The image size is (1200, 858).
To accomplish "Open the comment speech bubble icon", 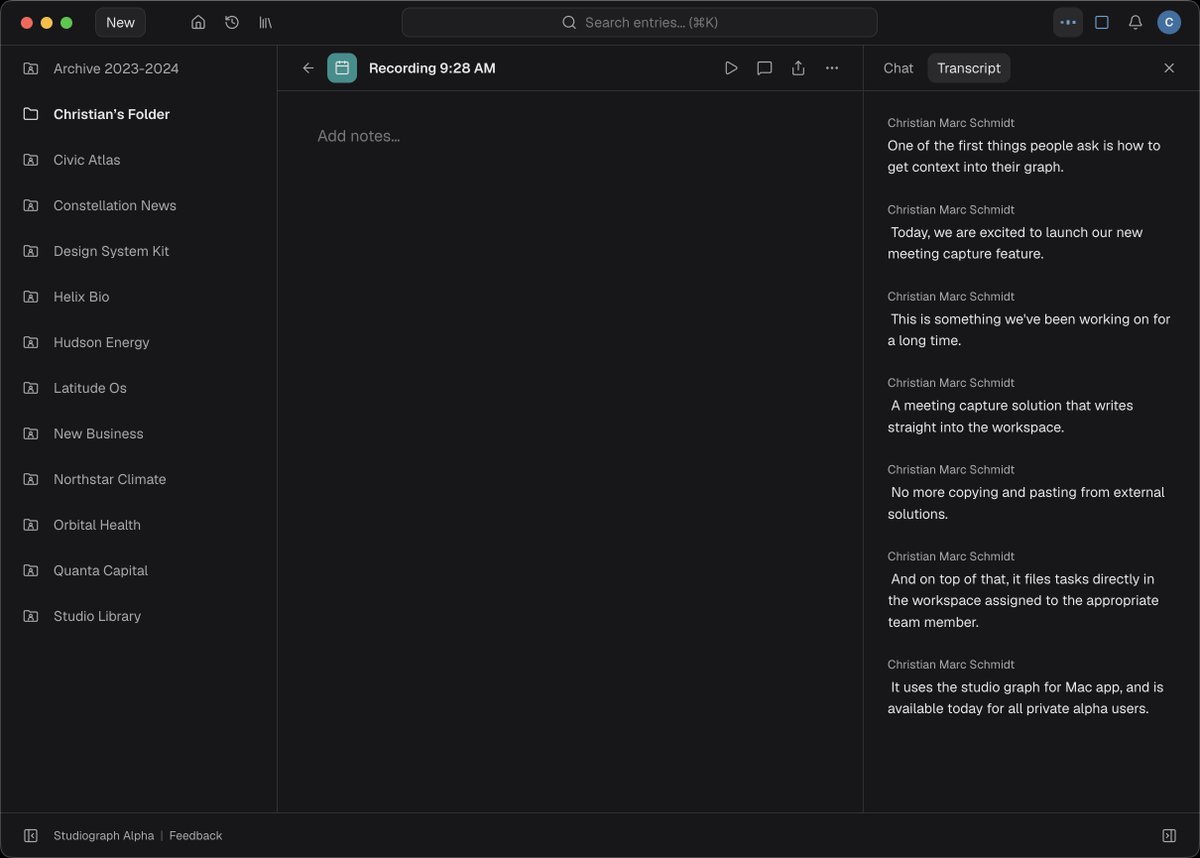I will click(764, 68).
